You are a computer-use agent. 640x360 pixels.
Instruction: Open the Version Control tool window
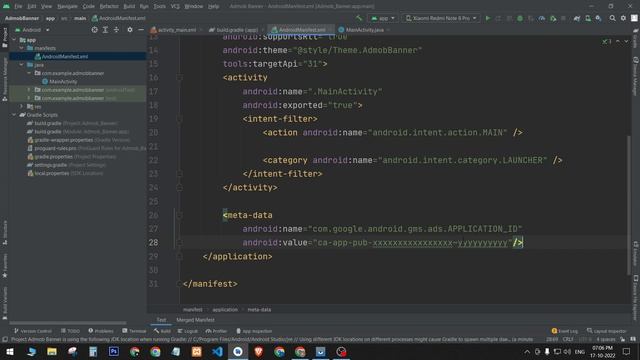[33, 331]
